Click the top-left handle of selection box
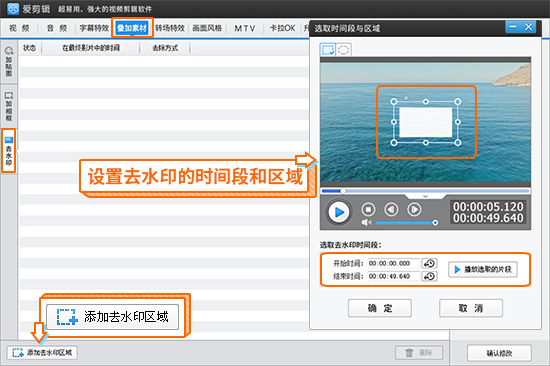550x366 pixels. (394, 102)
